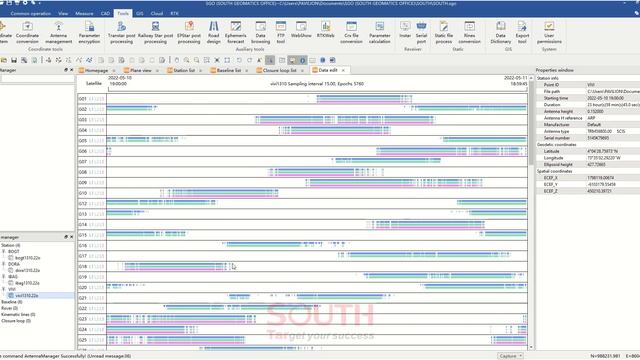Collapse the BOGT station node
Screen dimensions: 640x360
coord(4,251)
